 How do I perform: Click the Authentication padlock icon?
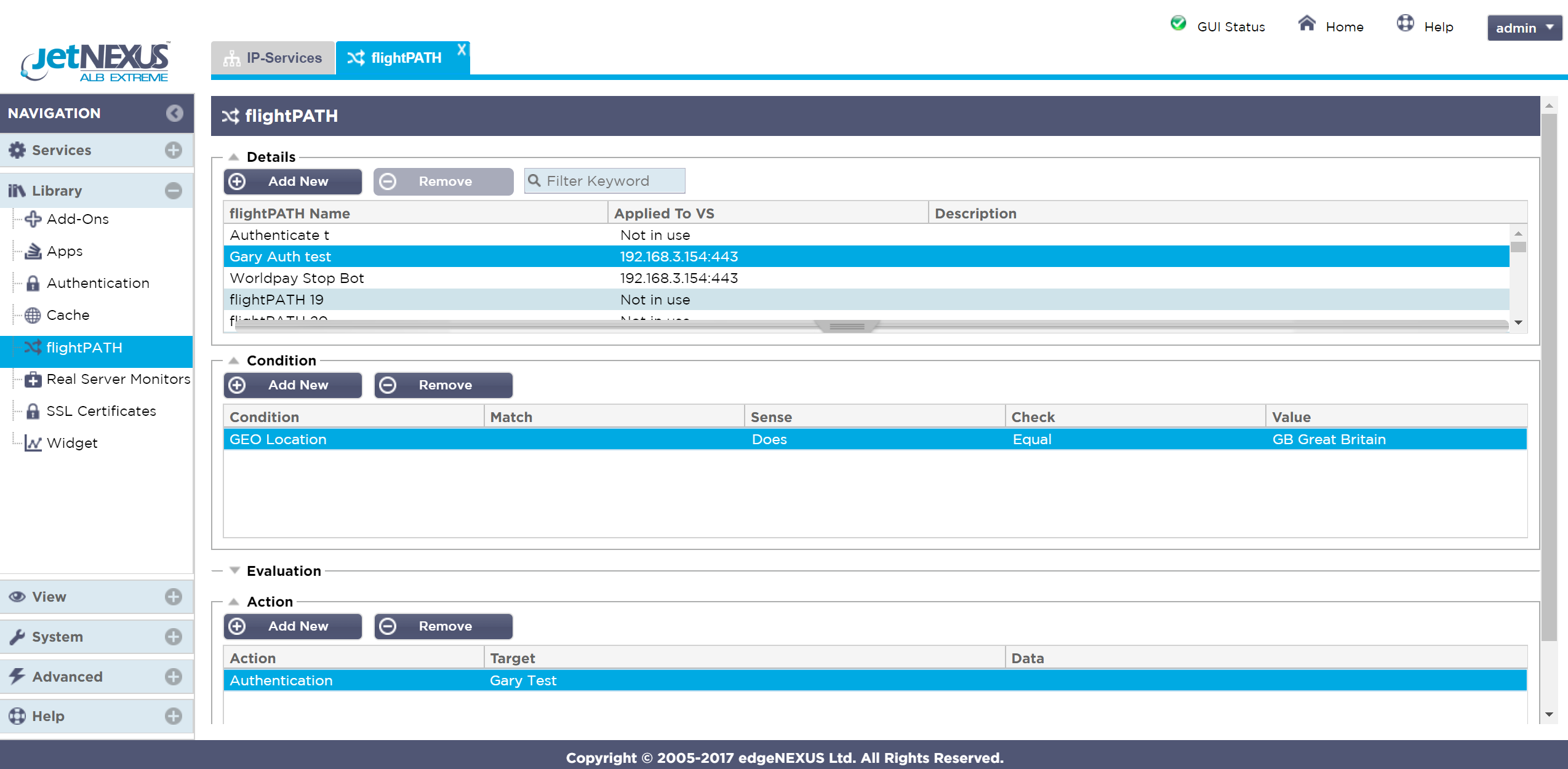pos(33,283)
